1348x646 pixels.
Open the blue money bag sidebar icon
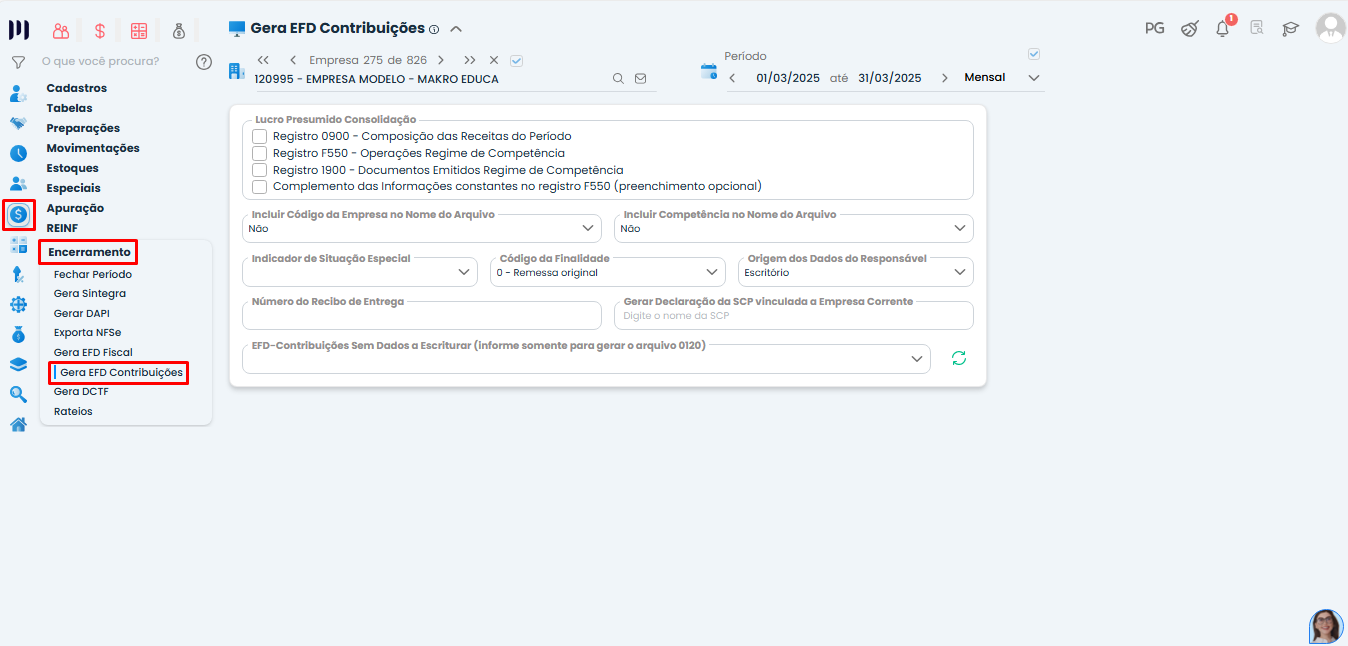tap(18, 335)
